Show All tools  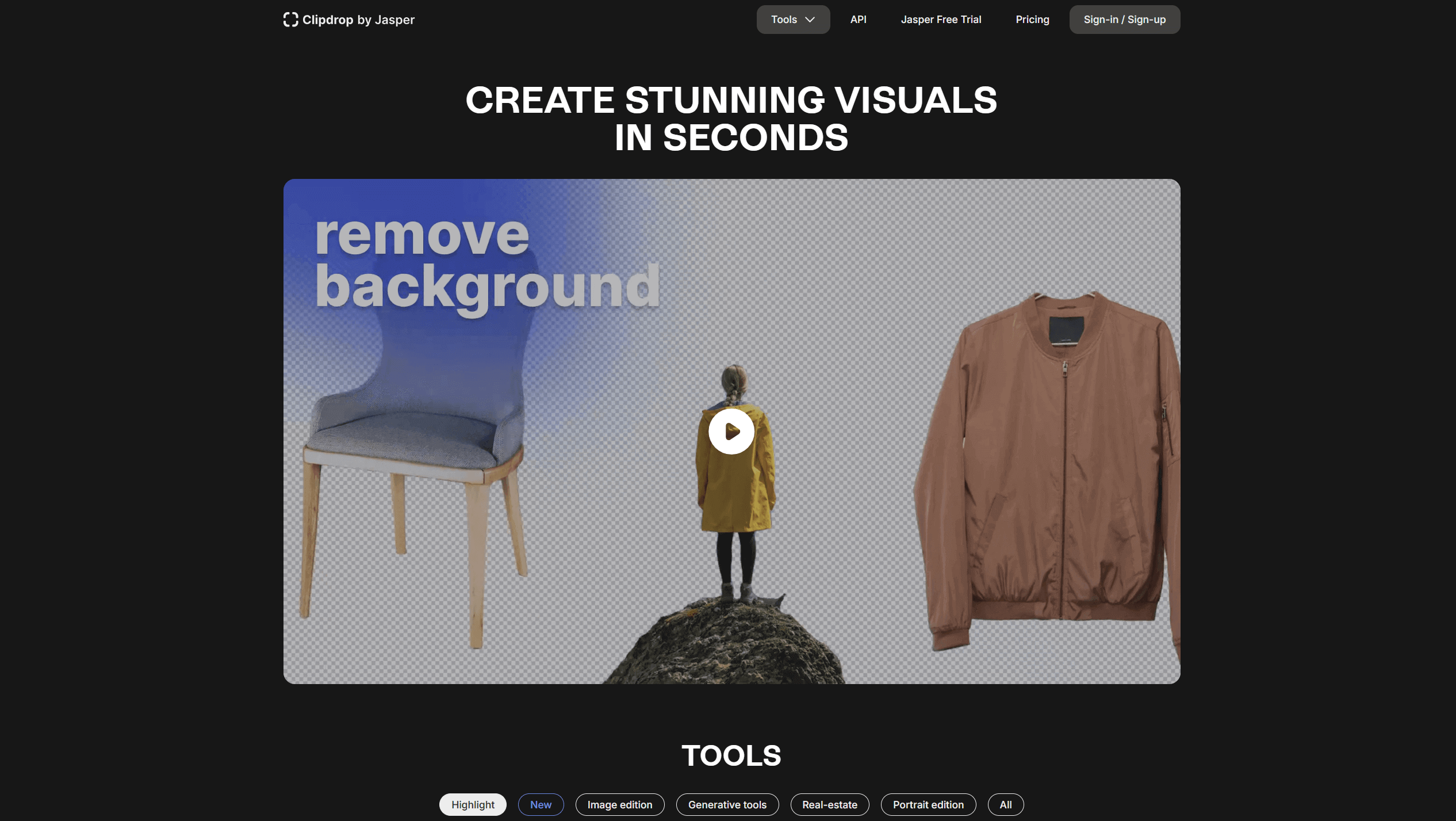[1005, 804]
